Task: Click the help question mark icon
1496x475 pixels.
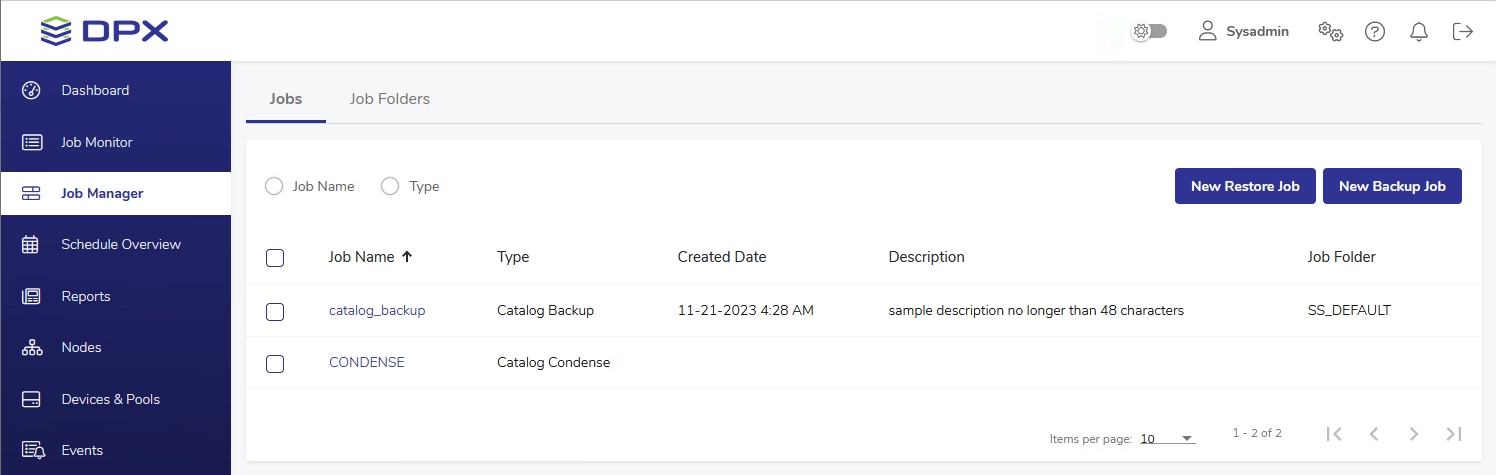Action: [x=1375, y=31]
